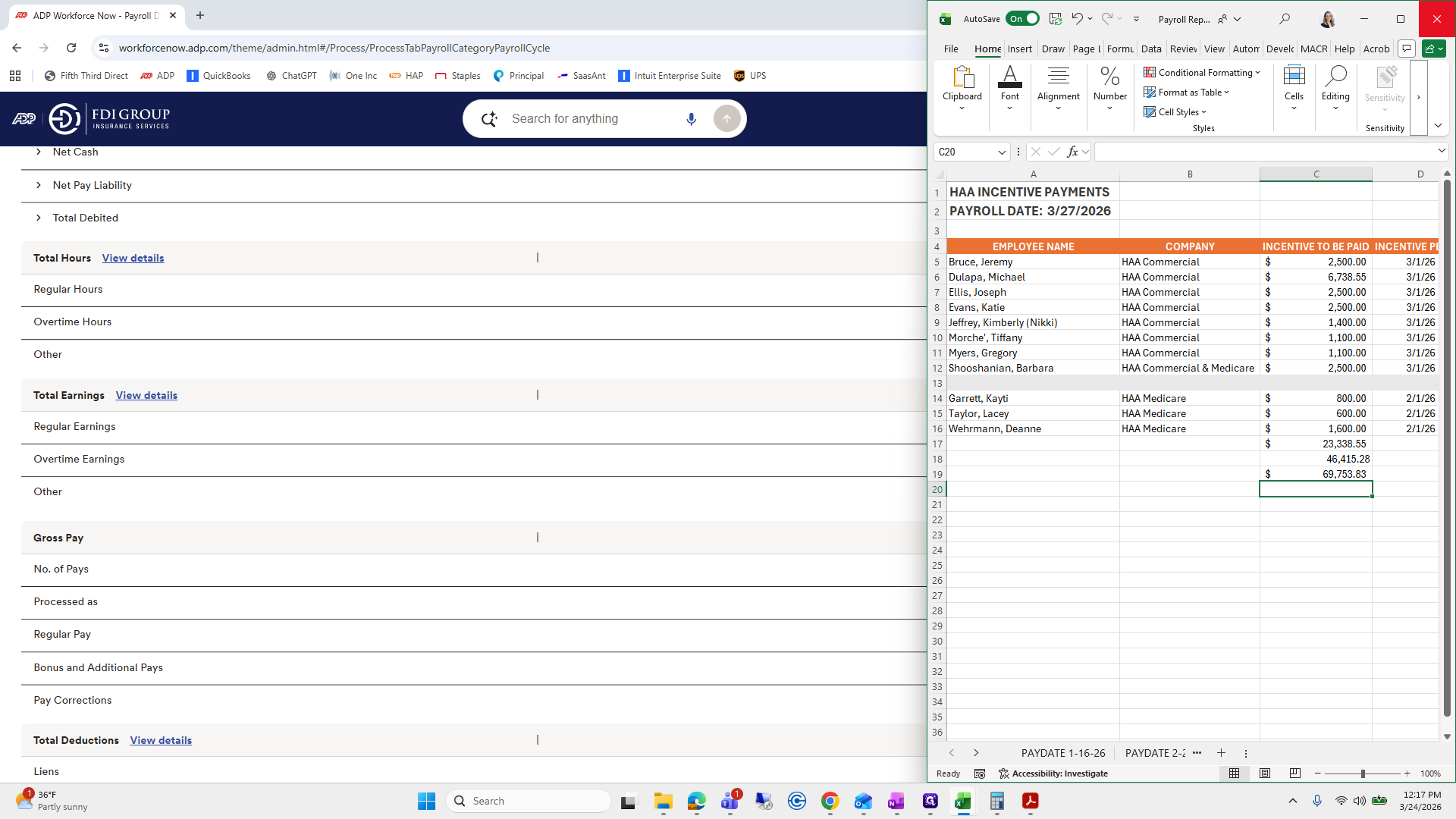Open the Name Box dropdown arrow

[1002, 152]
